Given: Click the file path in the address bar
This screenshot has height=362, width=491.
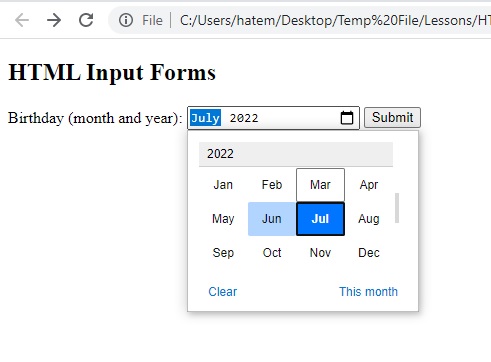Looking at the screenshot, I should (x=335, y=20).
